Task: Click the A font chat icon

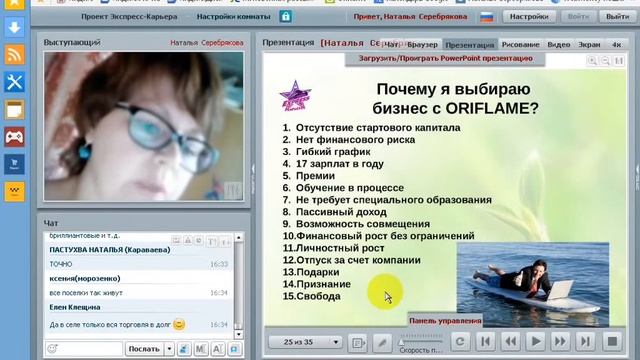Action: coord(218,349)
